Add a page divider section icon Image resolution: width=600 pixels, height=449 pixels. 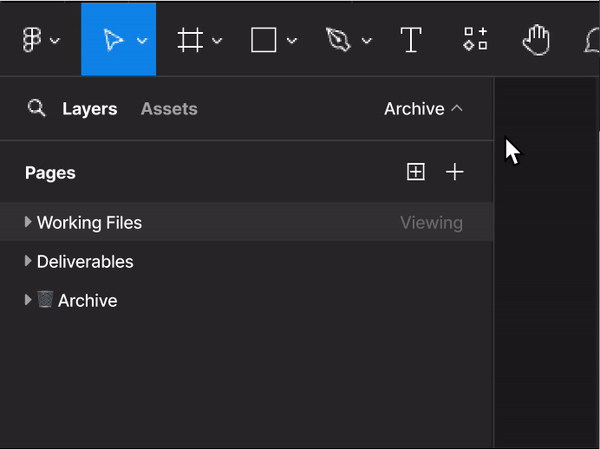[416, 171]
